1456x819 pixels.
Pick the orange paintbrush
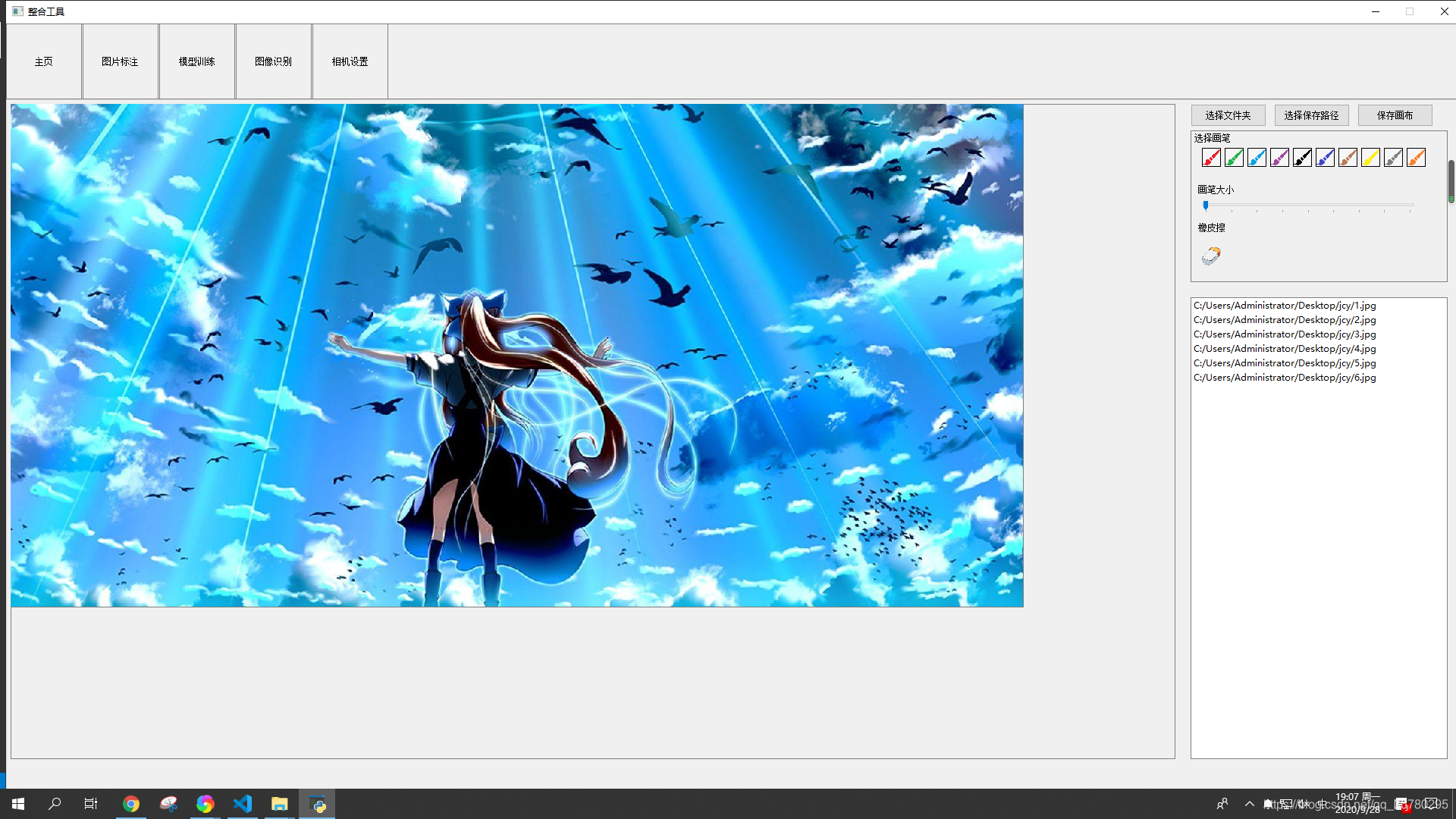point(1416,158)
